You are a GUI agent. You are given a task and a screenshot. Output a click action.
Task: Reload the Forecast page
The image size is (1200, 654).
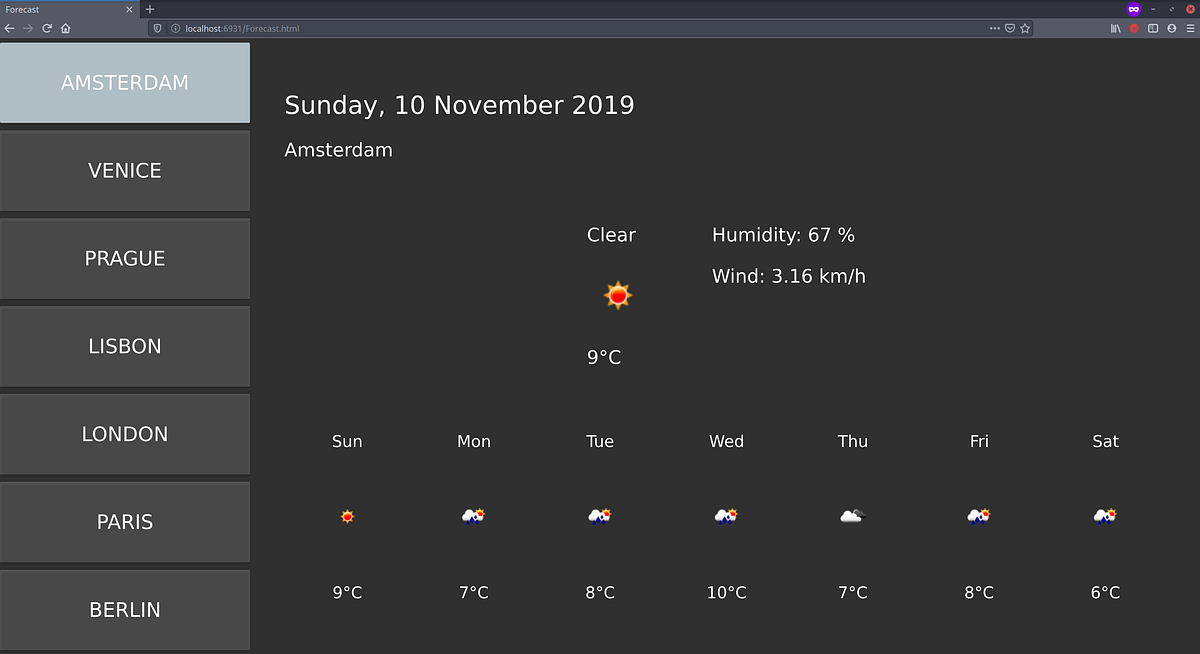(x=47, y=28)
